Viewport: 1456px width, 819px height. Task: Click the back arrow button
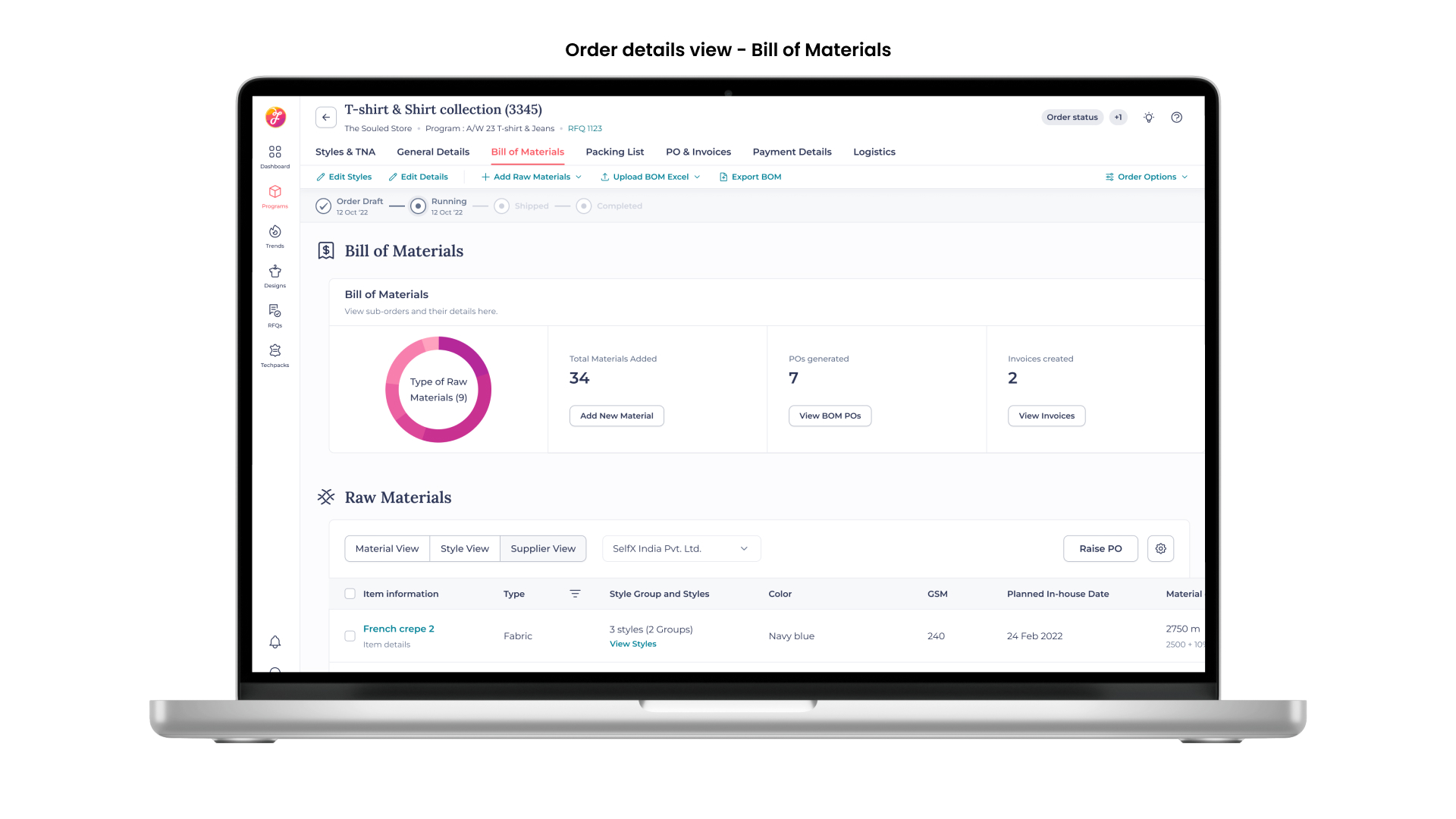click(x=326, y=118)
